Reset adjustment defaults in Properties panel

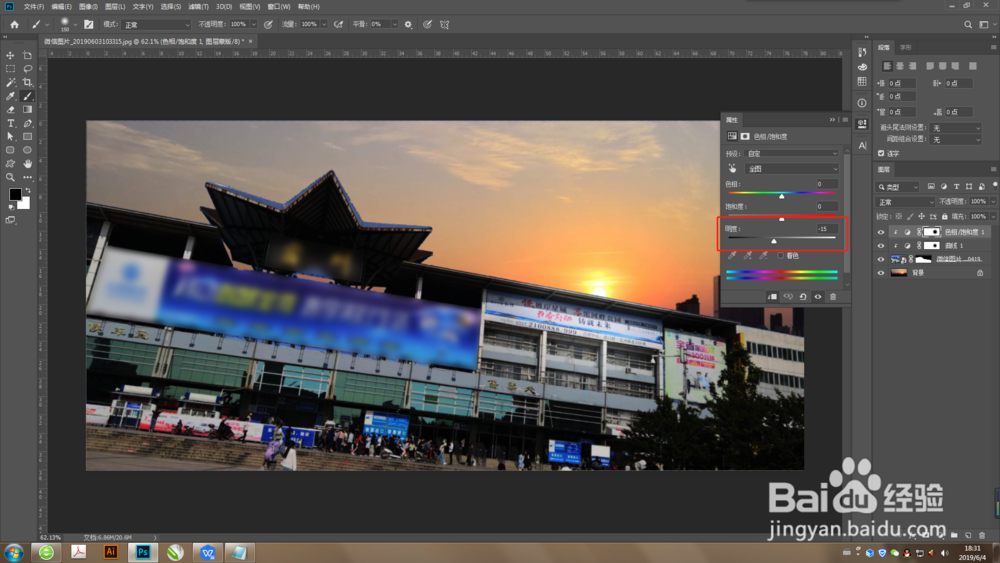(x=803, y=296)
